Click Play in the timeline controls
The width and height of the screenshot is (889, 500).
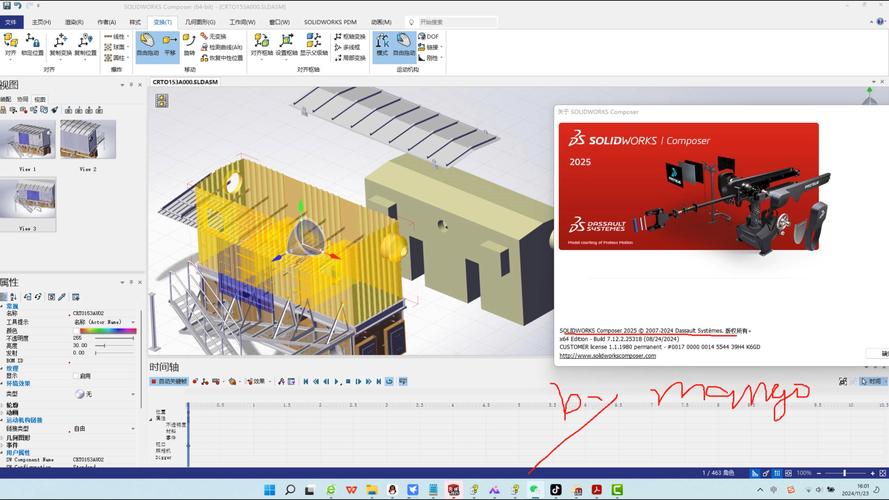click(x=337, y=382)
